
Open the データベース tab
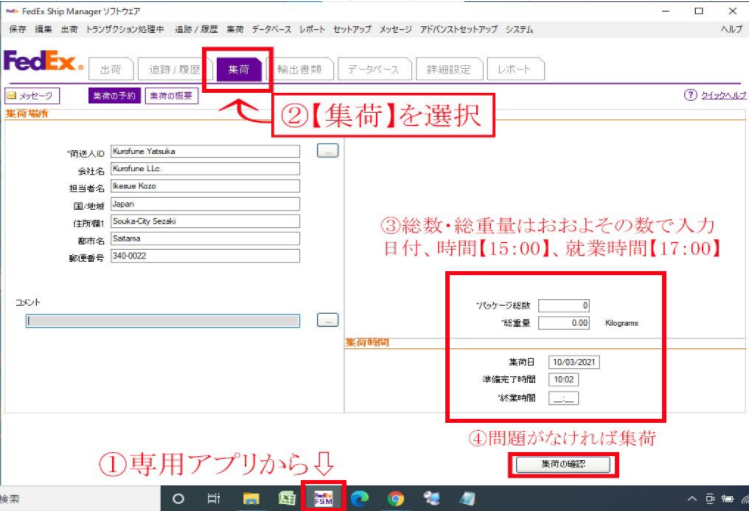[x=374, y=69]
